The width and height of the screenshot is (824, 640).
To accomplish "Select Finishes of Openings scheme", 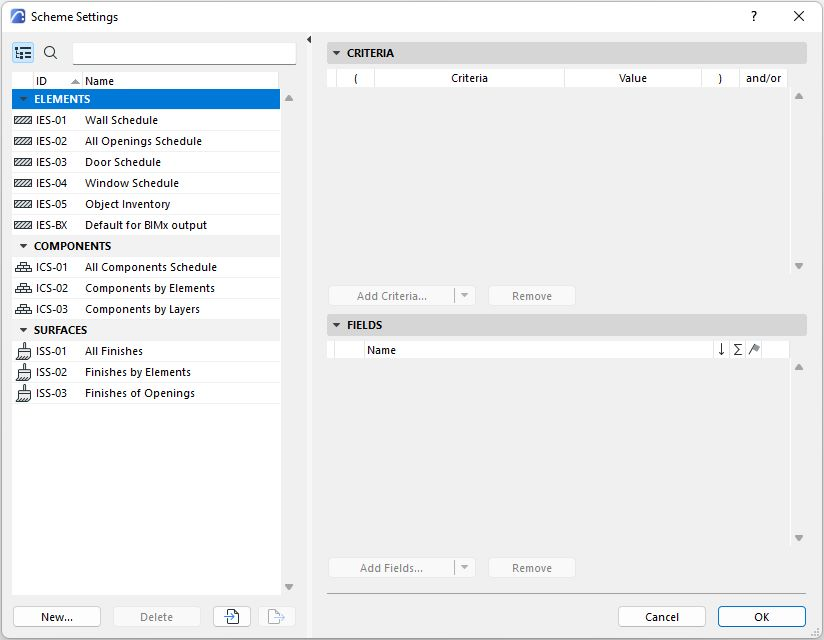I will [146, 393].
